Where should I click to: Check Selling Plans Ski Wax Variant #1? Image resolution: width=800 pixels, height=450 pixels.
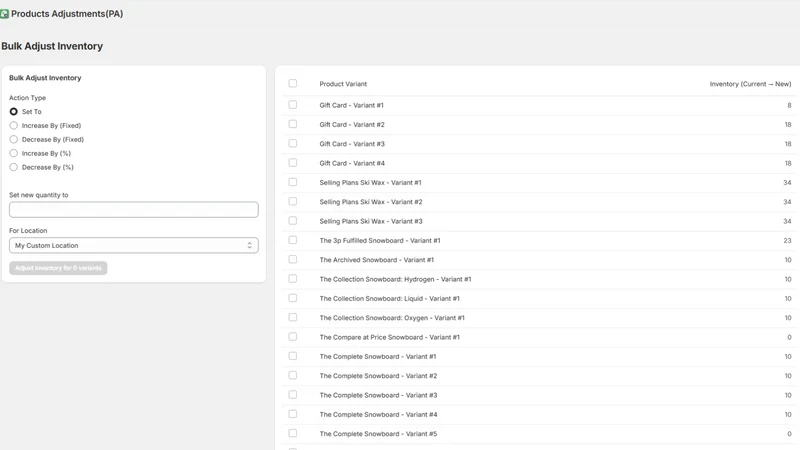pos(292,182)
